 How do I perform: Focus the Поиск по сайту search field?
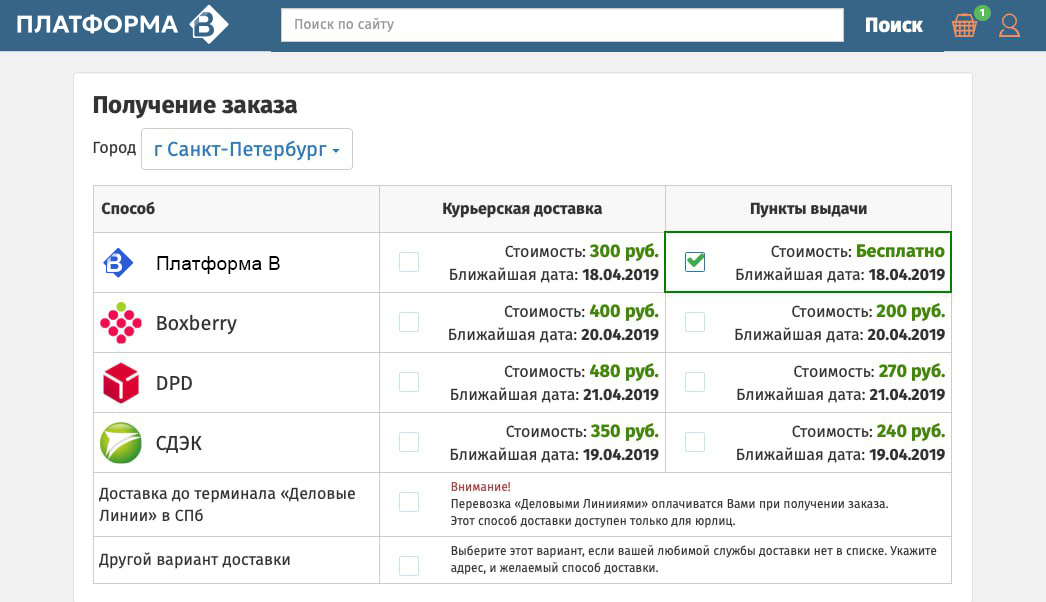562,25
